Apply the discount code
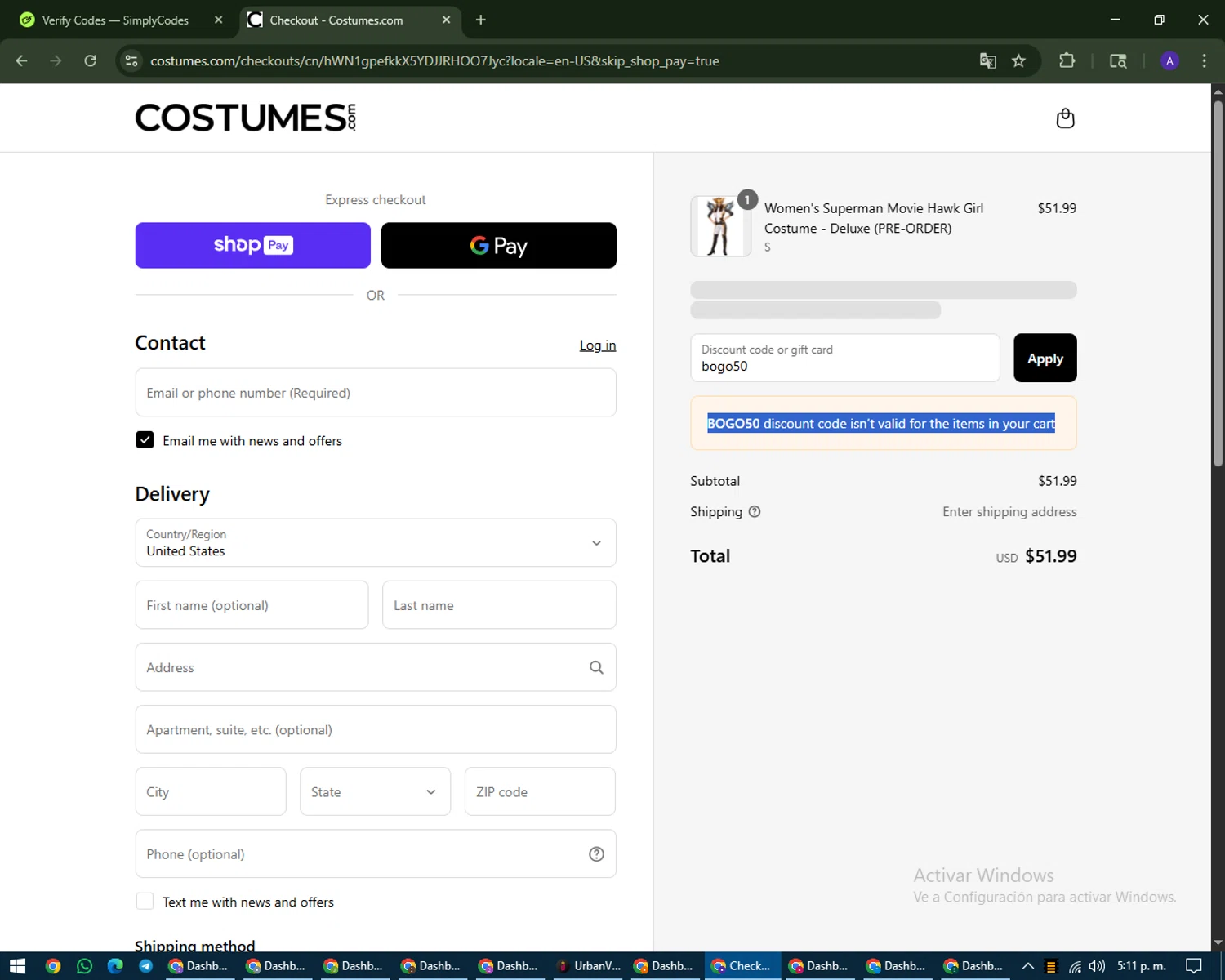 click(1045, 358)
